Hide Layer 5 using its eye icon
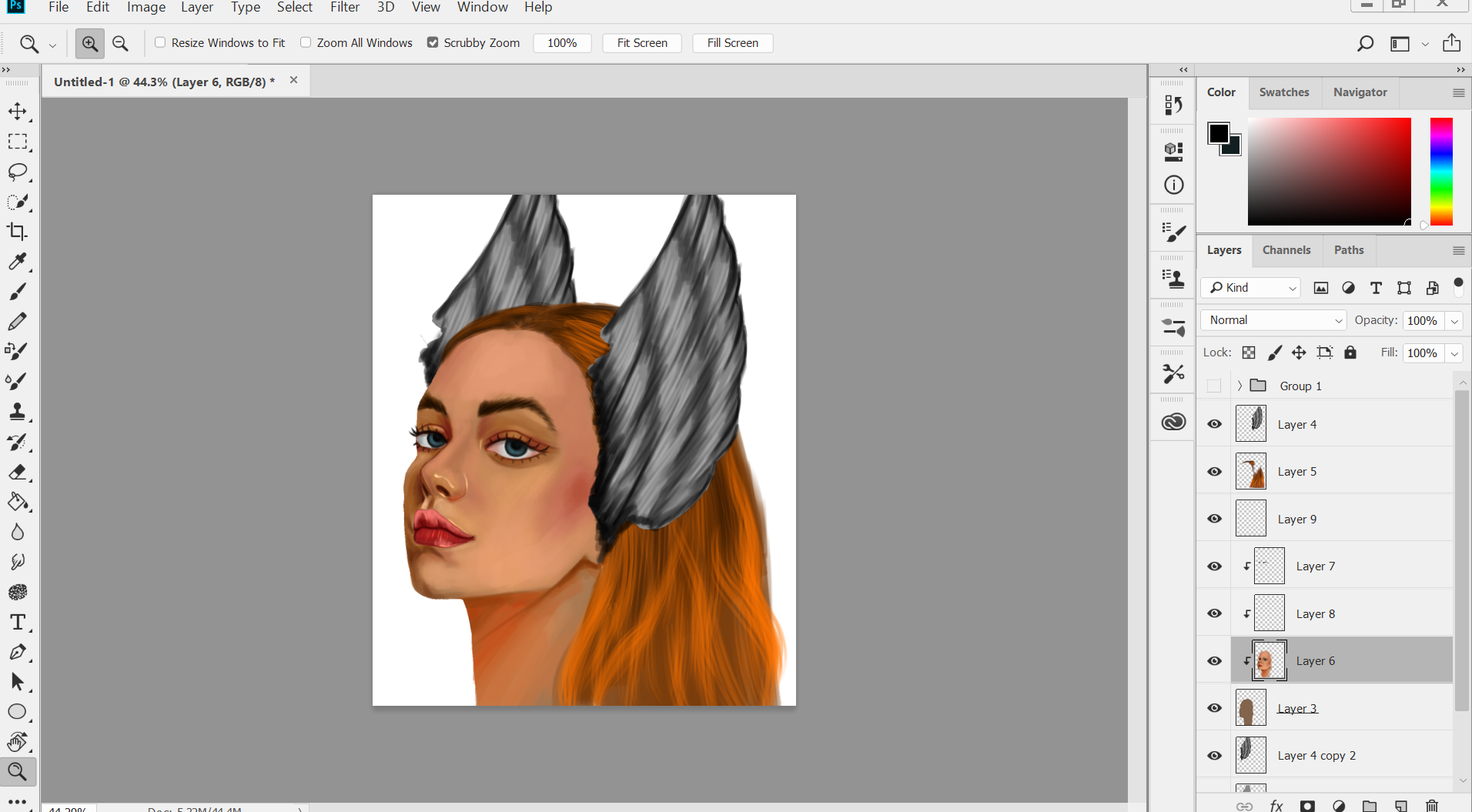This screenshot has height=812, width=1472. click(x=1214, y=472)
